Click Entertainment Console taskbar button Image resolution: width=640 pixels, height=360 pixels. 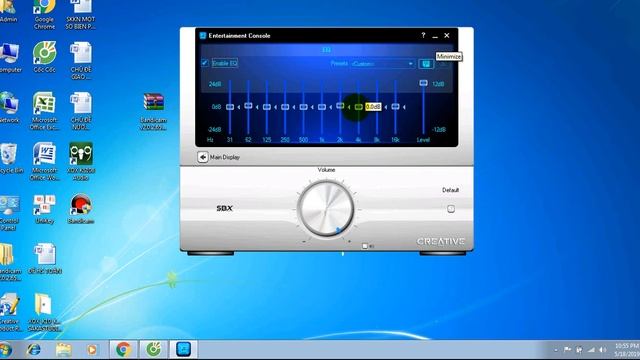184,350
